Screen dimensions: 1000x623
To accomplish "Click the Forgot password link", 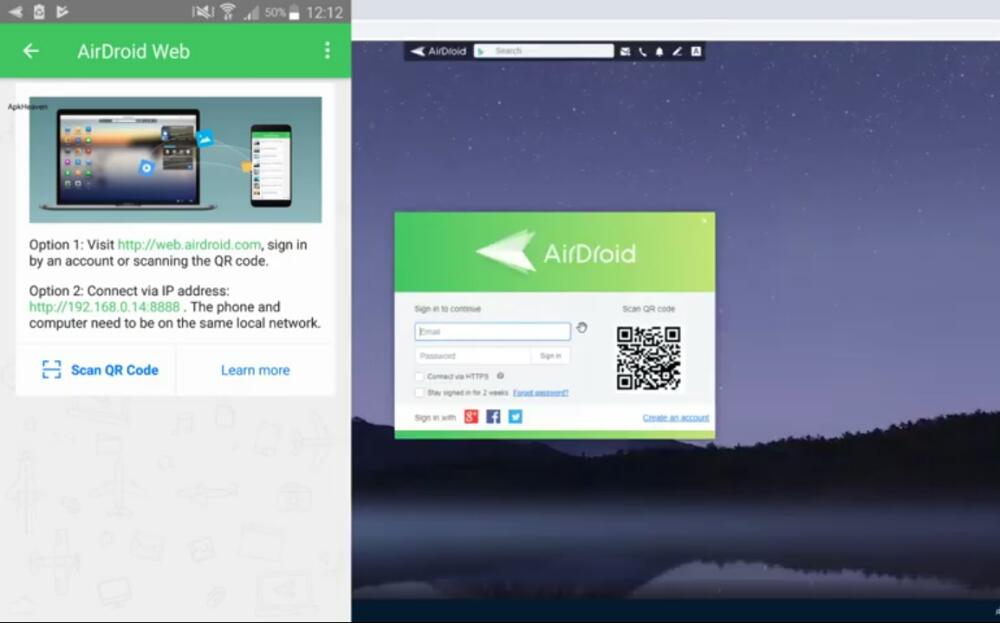I will (x=541, y=392).
